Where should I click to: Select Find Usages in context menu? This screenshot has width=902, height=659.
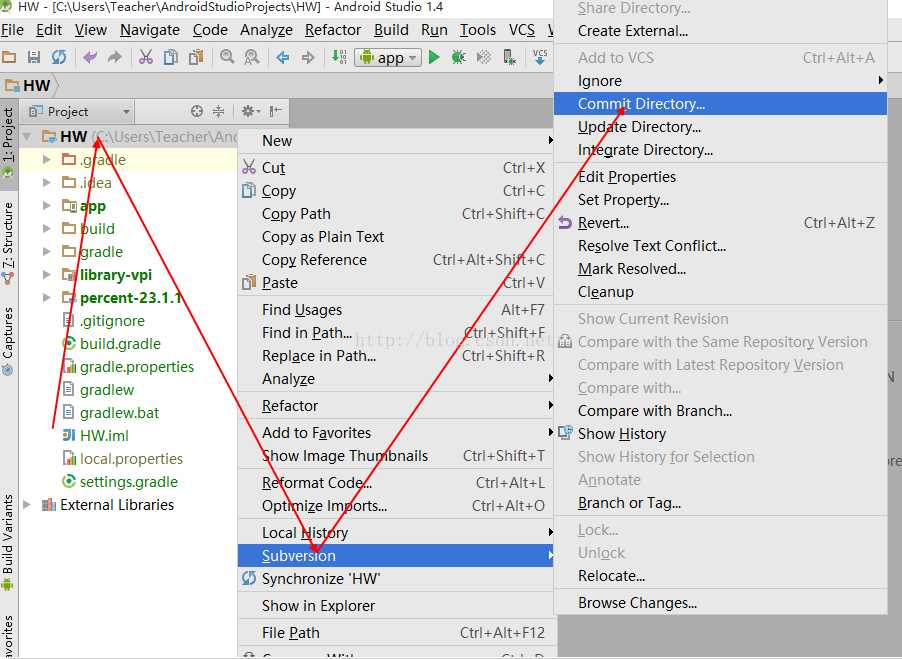click(x=396, y=309)
